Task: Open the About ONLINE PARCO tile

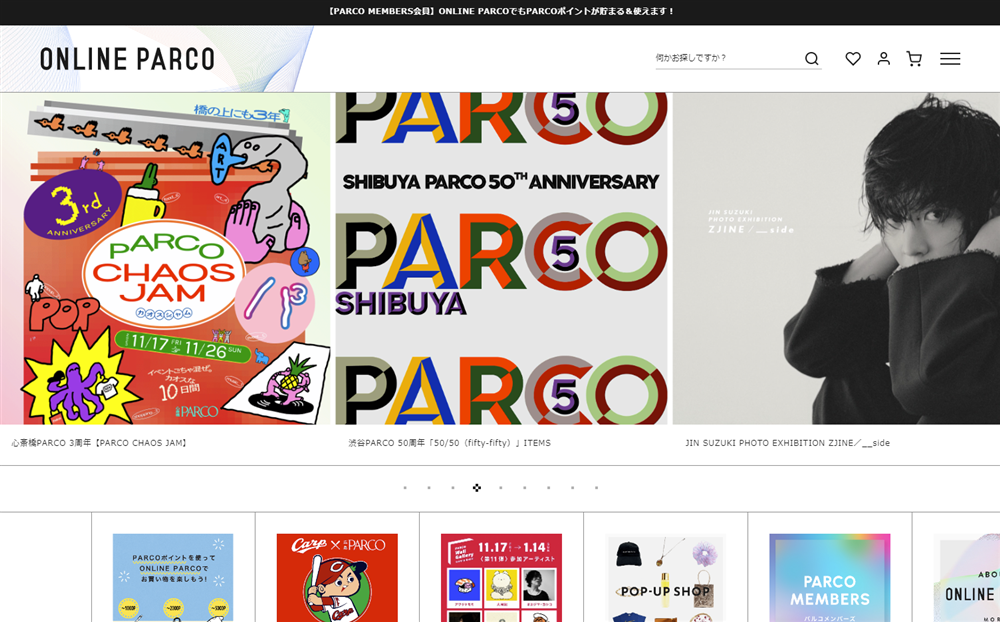Action: [967, 577]
